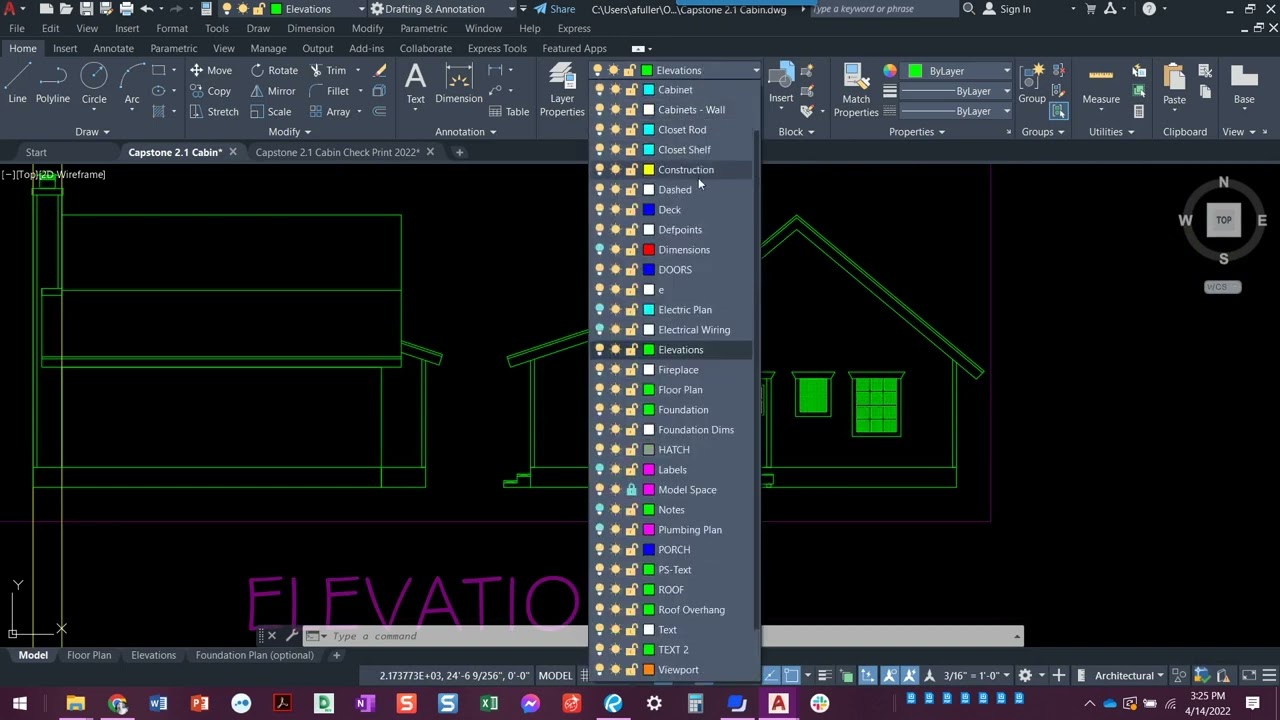This screenshot has height=720, width=1280.
Task: Click Match Properties tool
Action: pos(856,90)
